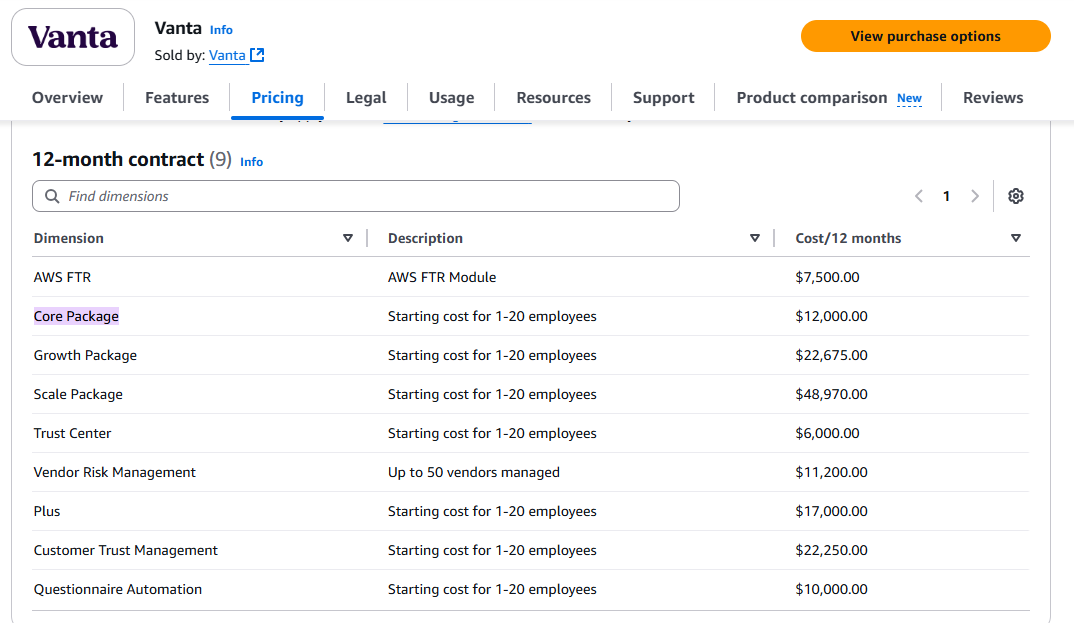Switch to the Reviews tab
The image size is (1074, 623).
point(993,98)
